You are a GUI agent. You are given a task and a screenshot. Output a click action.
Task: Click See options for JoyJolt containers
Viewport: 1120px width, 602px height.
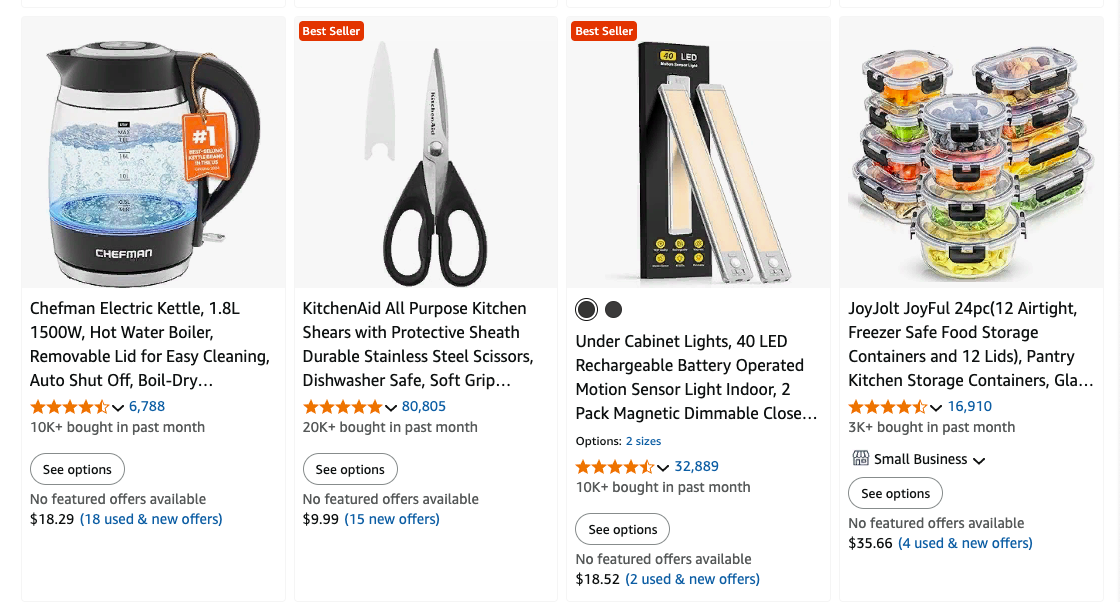pos(895,493)
